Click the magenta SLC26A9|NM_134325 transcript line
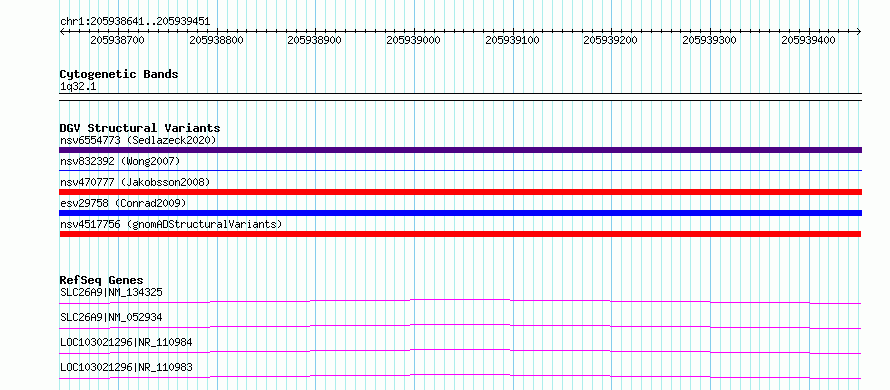 [x=460, y=301]
